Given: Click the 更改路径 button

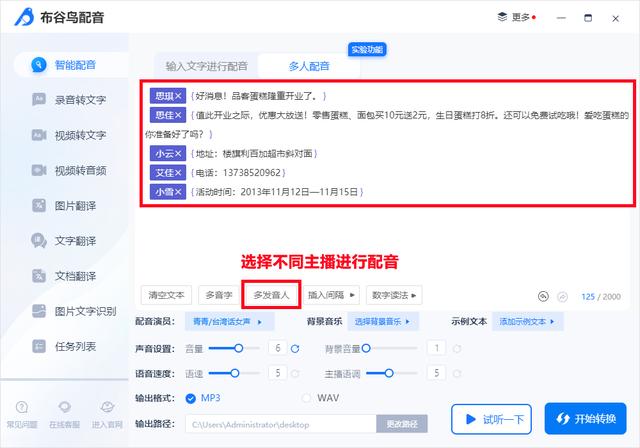Looking at the screenshot, I should (x=402, y=424).
